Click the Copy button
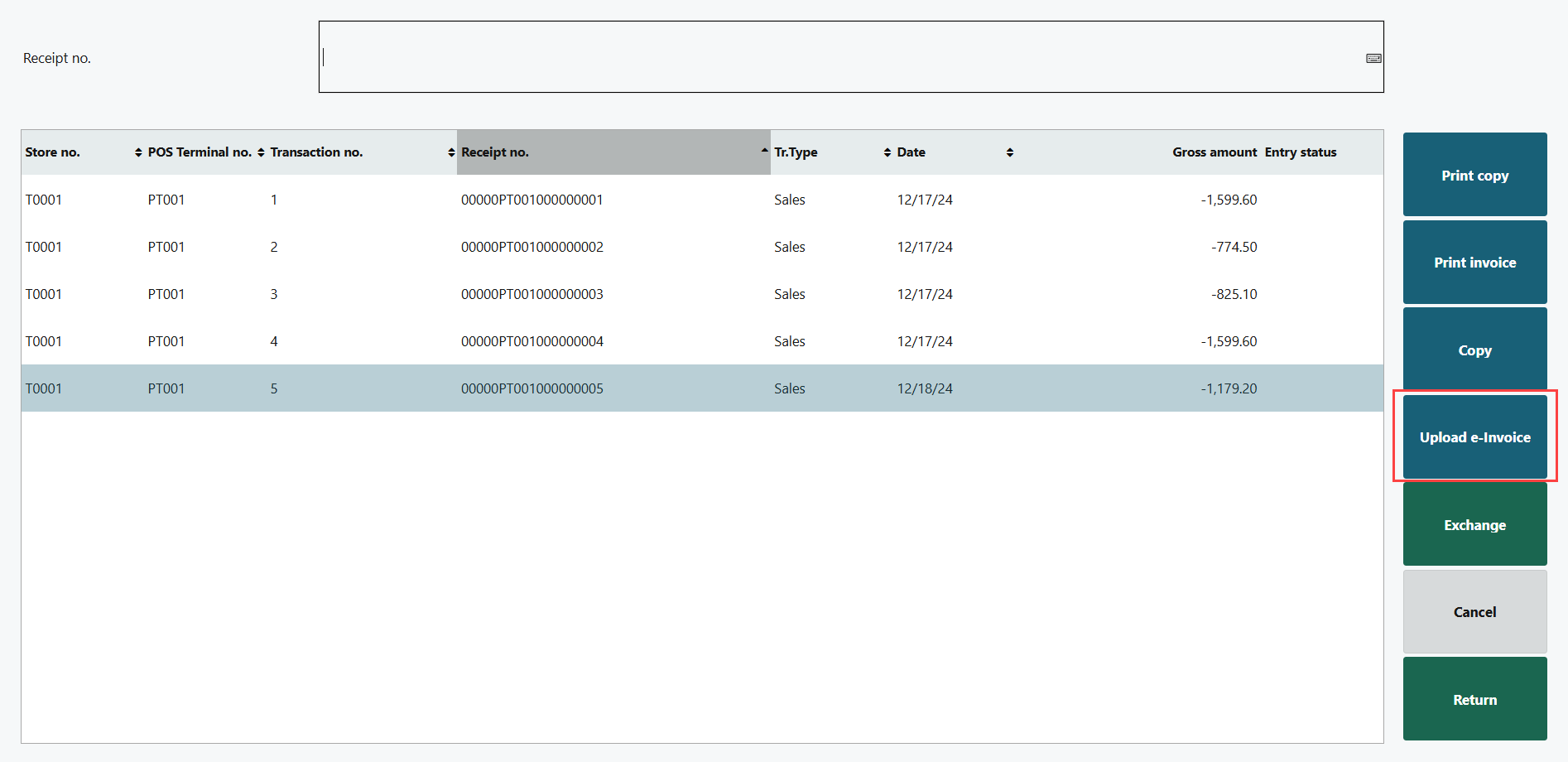The image size is (1568, 762). click(x=1474, y=350)
